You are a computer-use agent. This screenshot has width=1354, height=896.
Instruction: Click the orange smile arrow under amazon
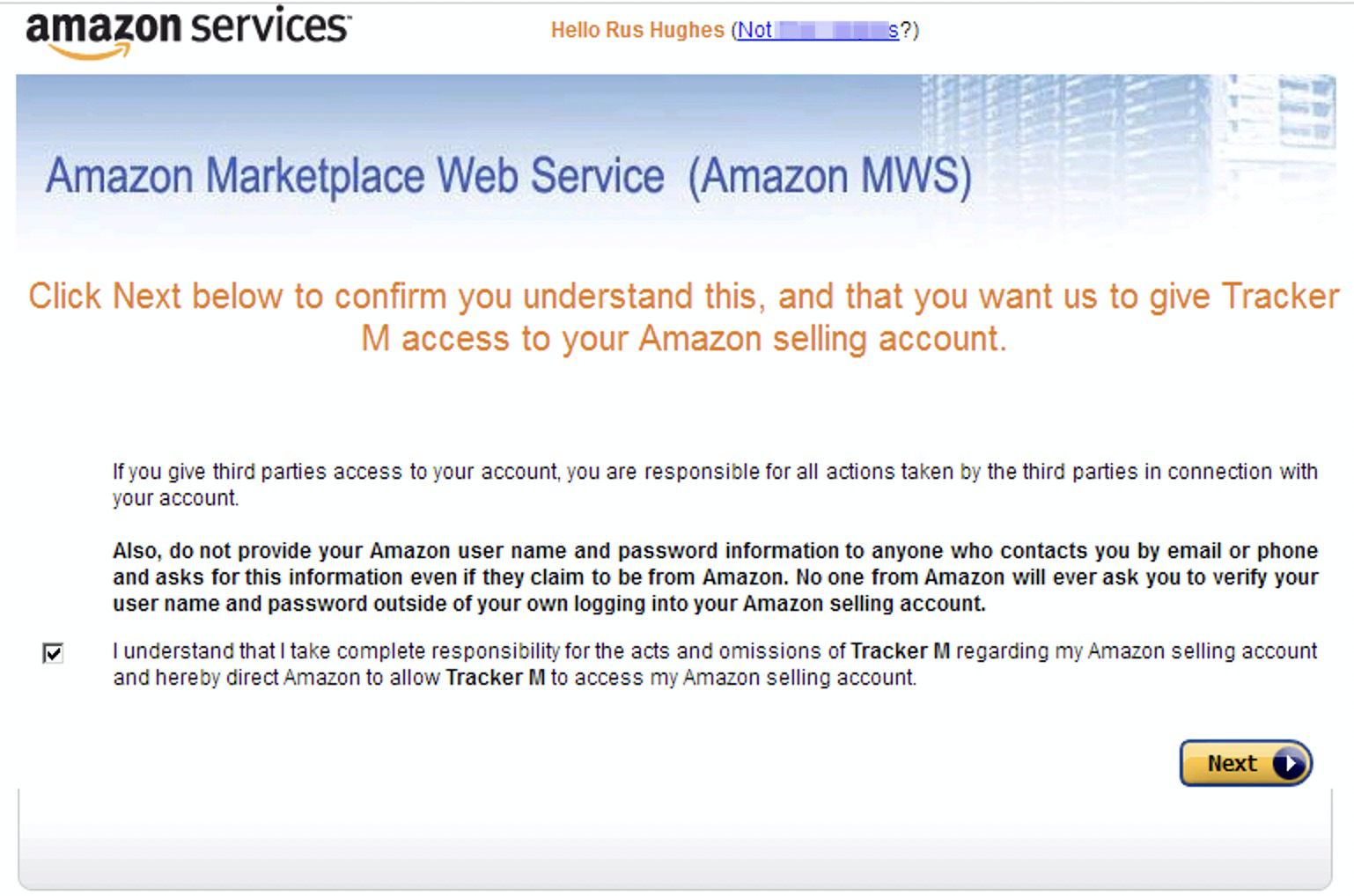(90, 51)
